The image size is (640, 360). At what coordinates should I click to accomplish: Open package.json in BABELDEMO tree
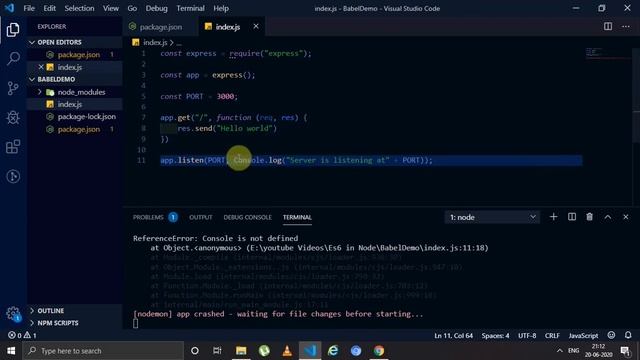click(x=75, y=129)
